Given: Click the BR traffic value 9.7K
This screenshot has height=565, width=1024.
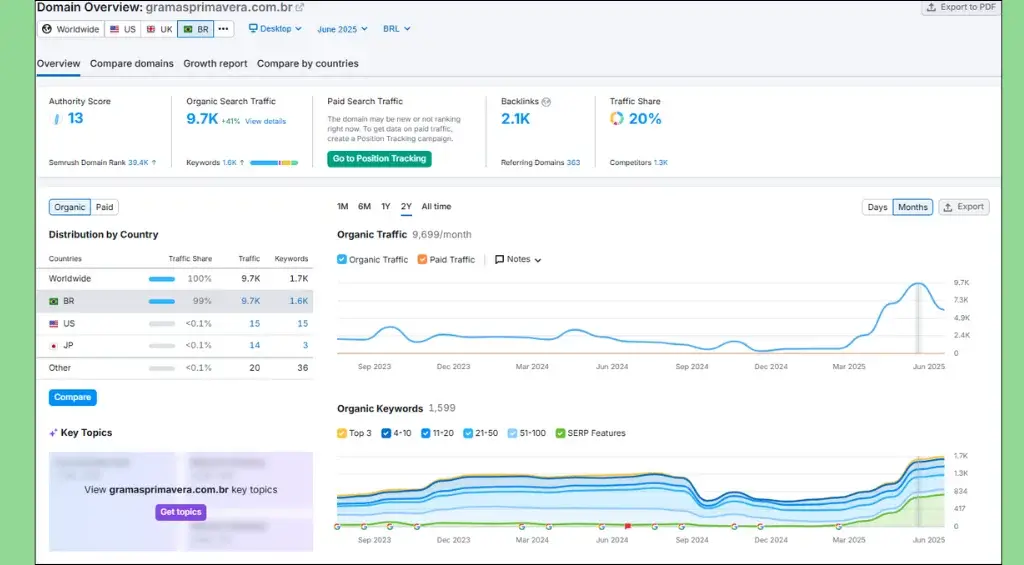Looking at the screenshot, I should [251, 301].
